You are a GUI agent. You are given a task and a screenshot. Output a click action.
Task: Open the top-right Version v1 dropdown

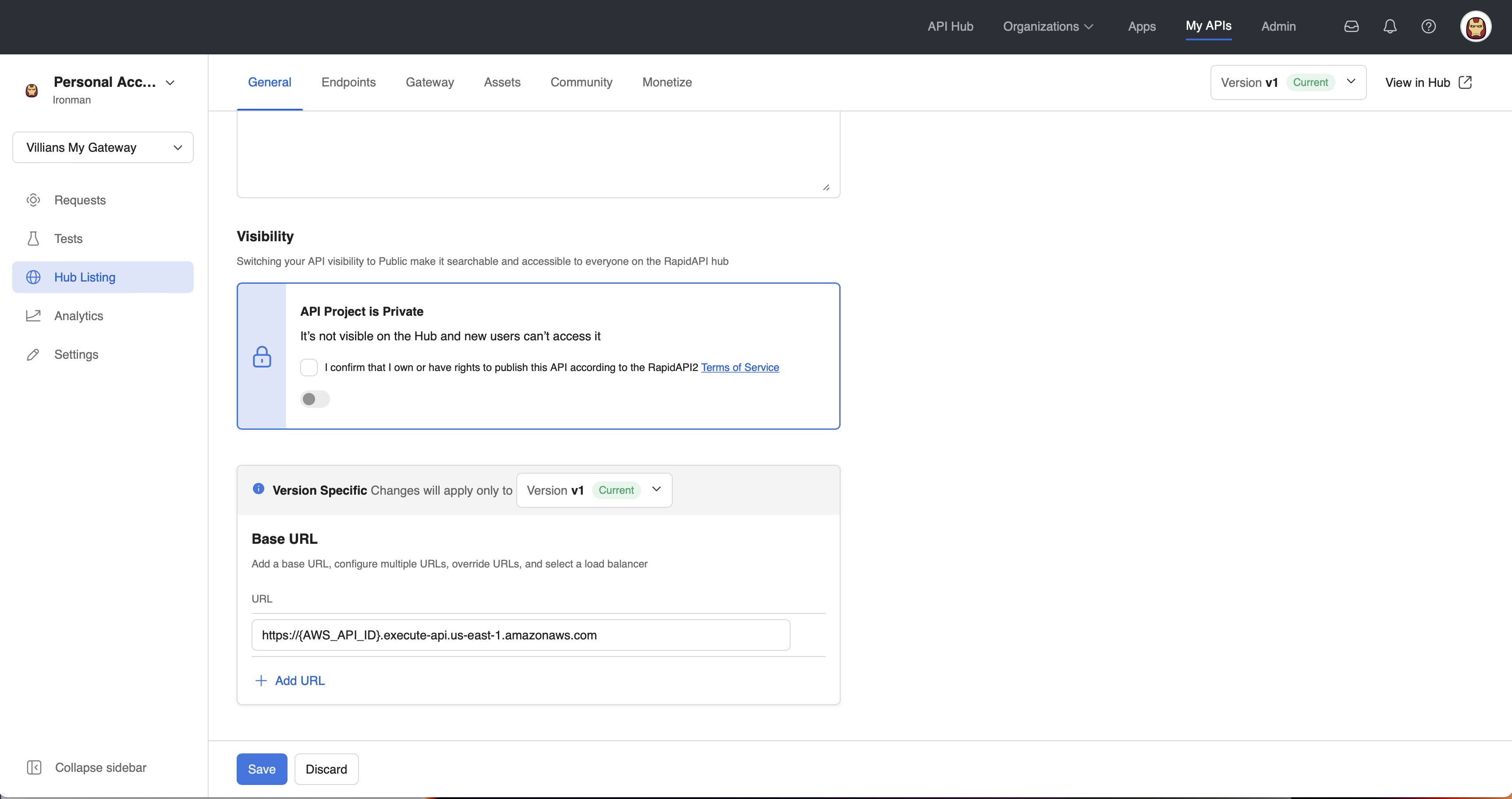point(1288,82)
